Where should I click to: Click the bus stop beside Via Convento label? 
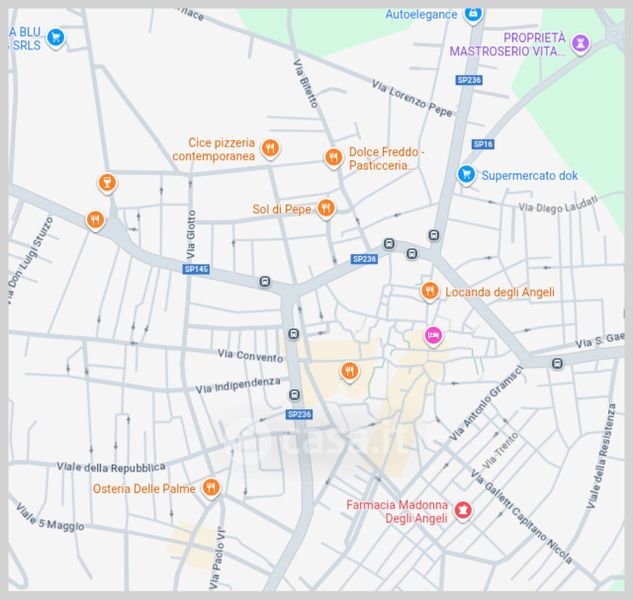pyautogui.click(x=293, y=335)
